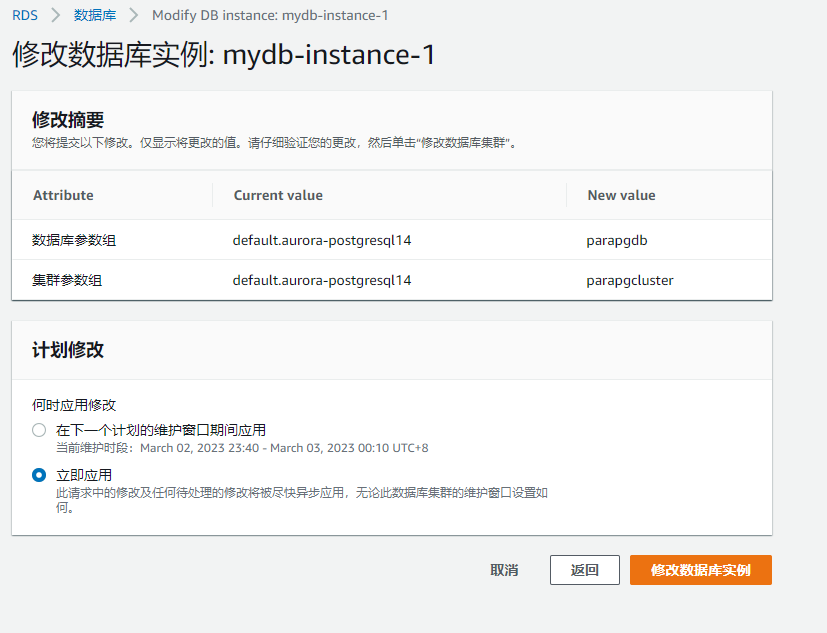Screen dimensions: 827x633
Task: Click the Current value column header
Action: [x=278, y=195]
